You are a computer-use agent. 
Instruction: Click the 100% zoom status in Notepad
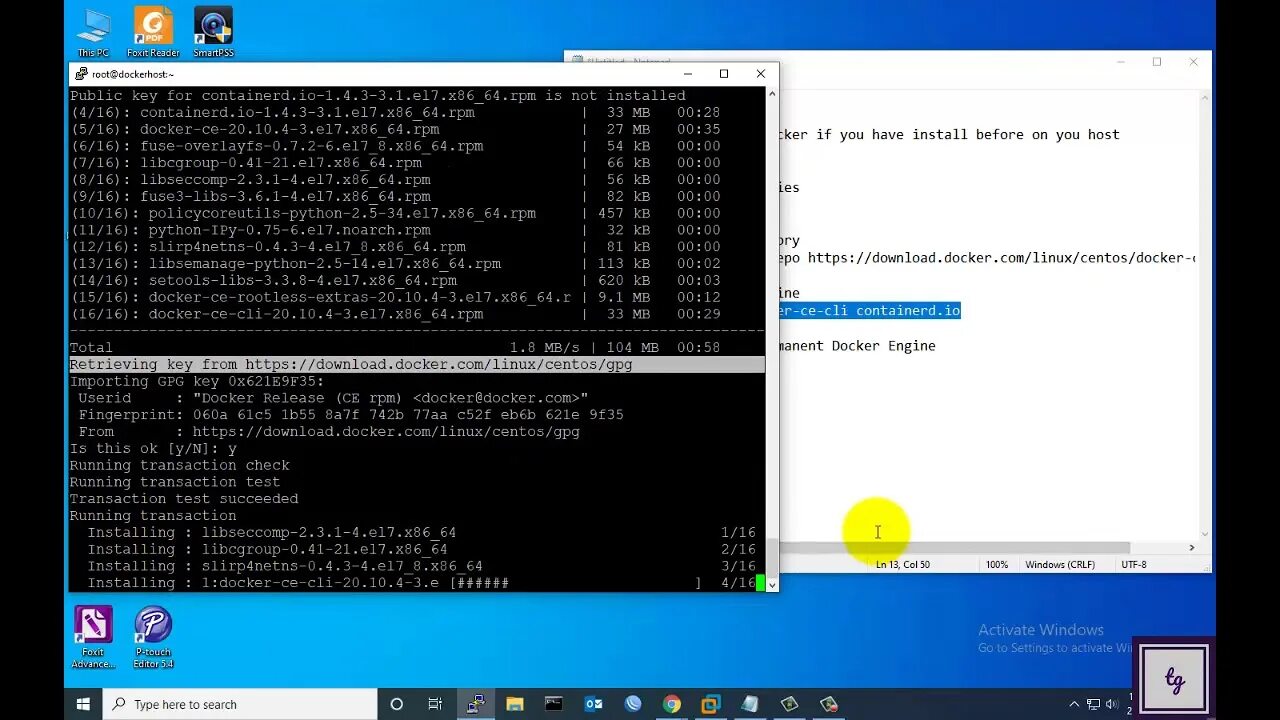(997, 565)
